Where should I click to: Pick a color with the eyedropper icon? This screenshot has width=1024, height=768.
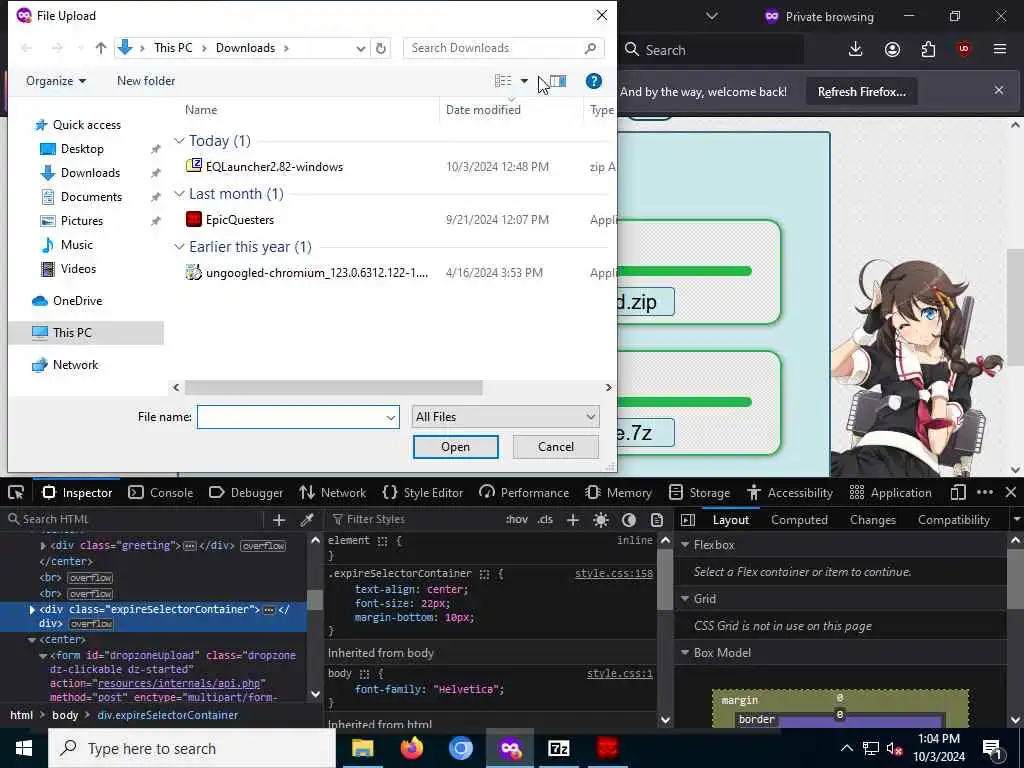coord(306,519)
